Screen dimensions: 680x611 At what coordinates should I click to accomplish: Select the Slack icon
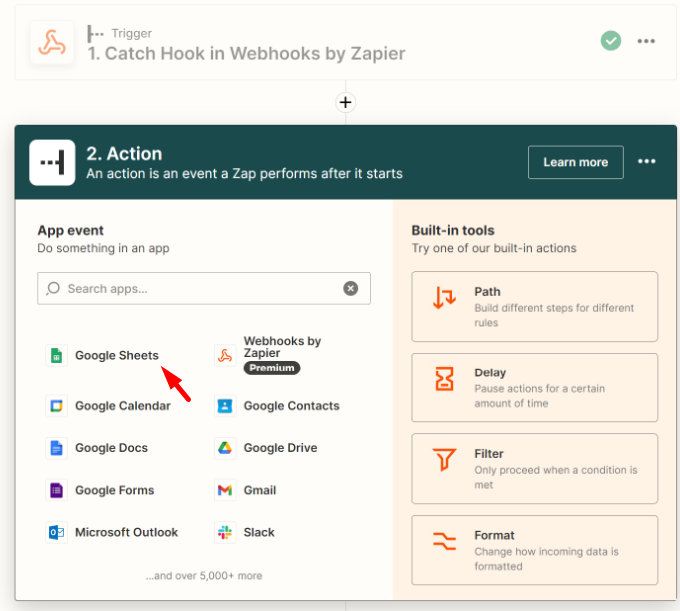pos(225,533)
